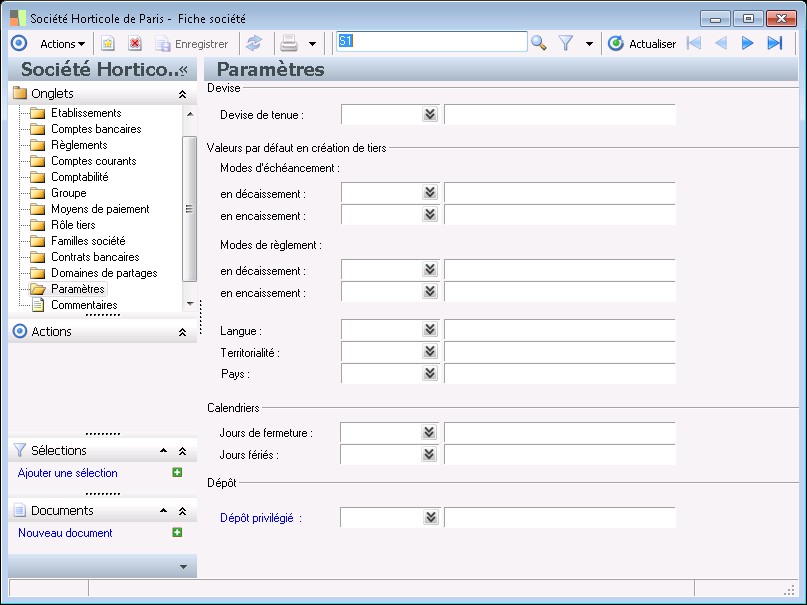Click the magnifying glass search icon
This screenshot has width=807, height=605.
click(539, 43)
